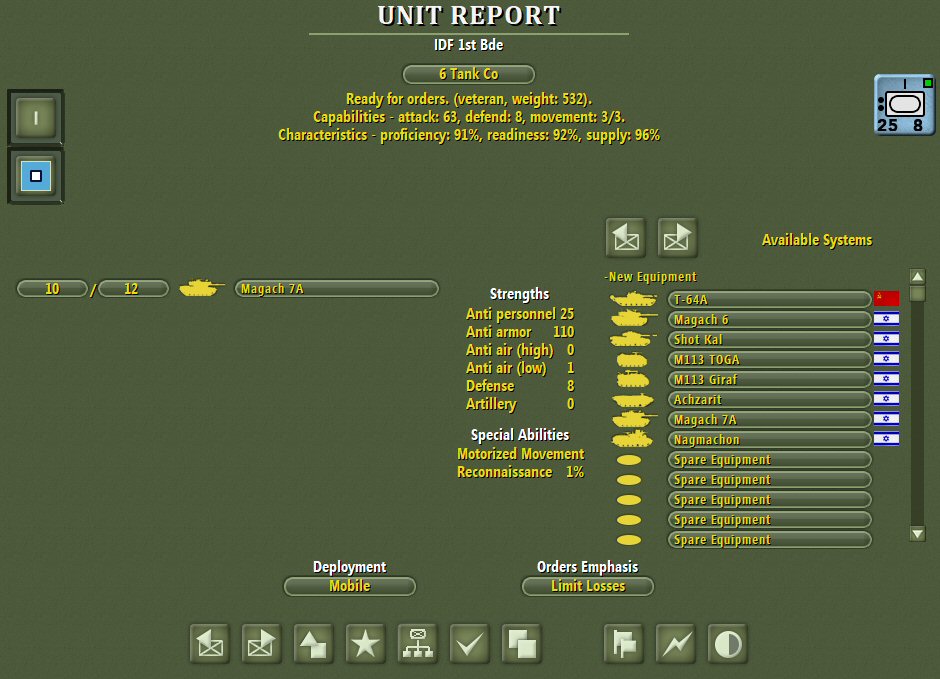This screenshot has width=940, height=679.
Task: Click the systems list scrollbar thumb
Action: tap(917, 294)
